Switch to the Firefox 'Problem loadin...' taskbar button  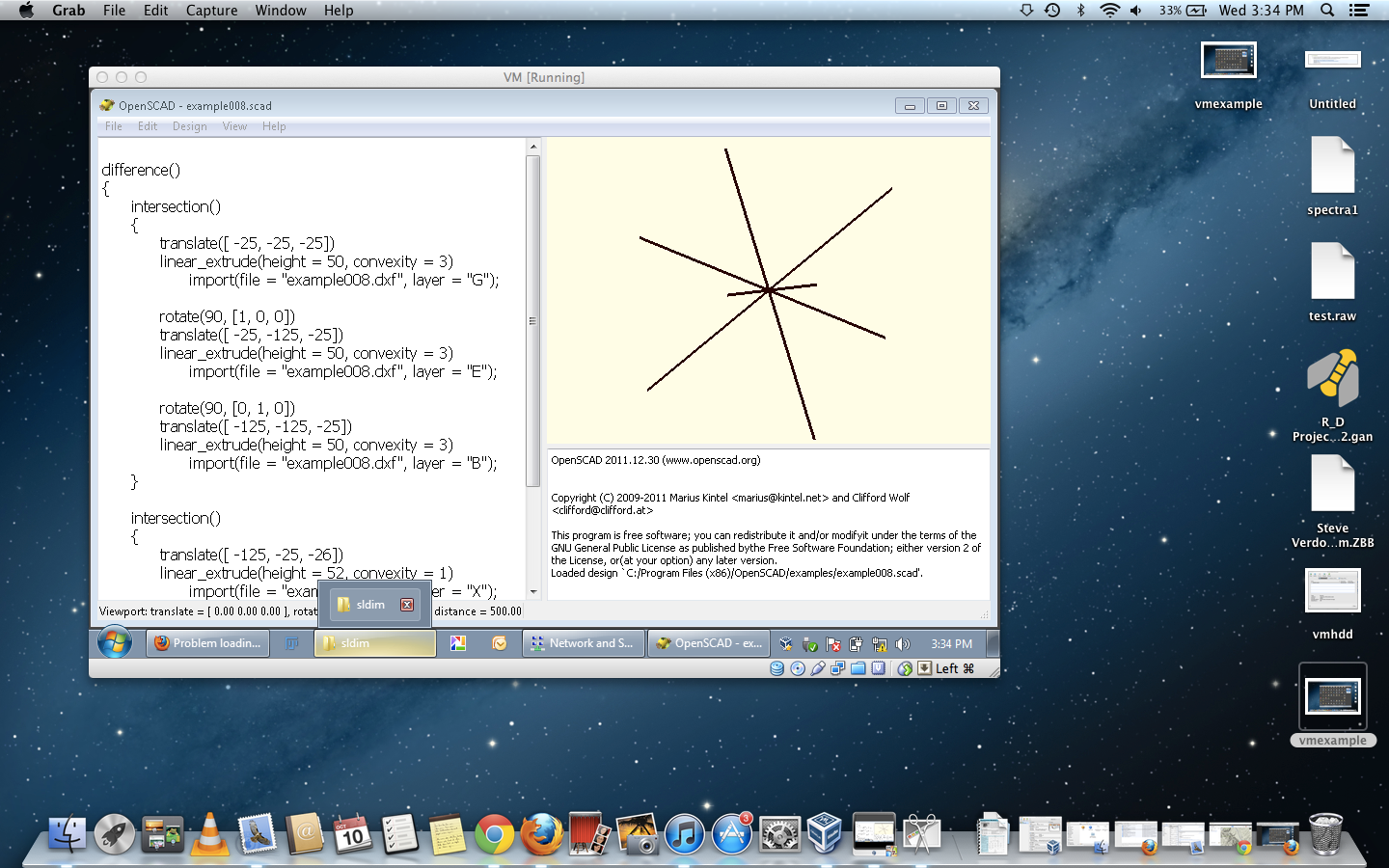208,643
